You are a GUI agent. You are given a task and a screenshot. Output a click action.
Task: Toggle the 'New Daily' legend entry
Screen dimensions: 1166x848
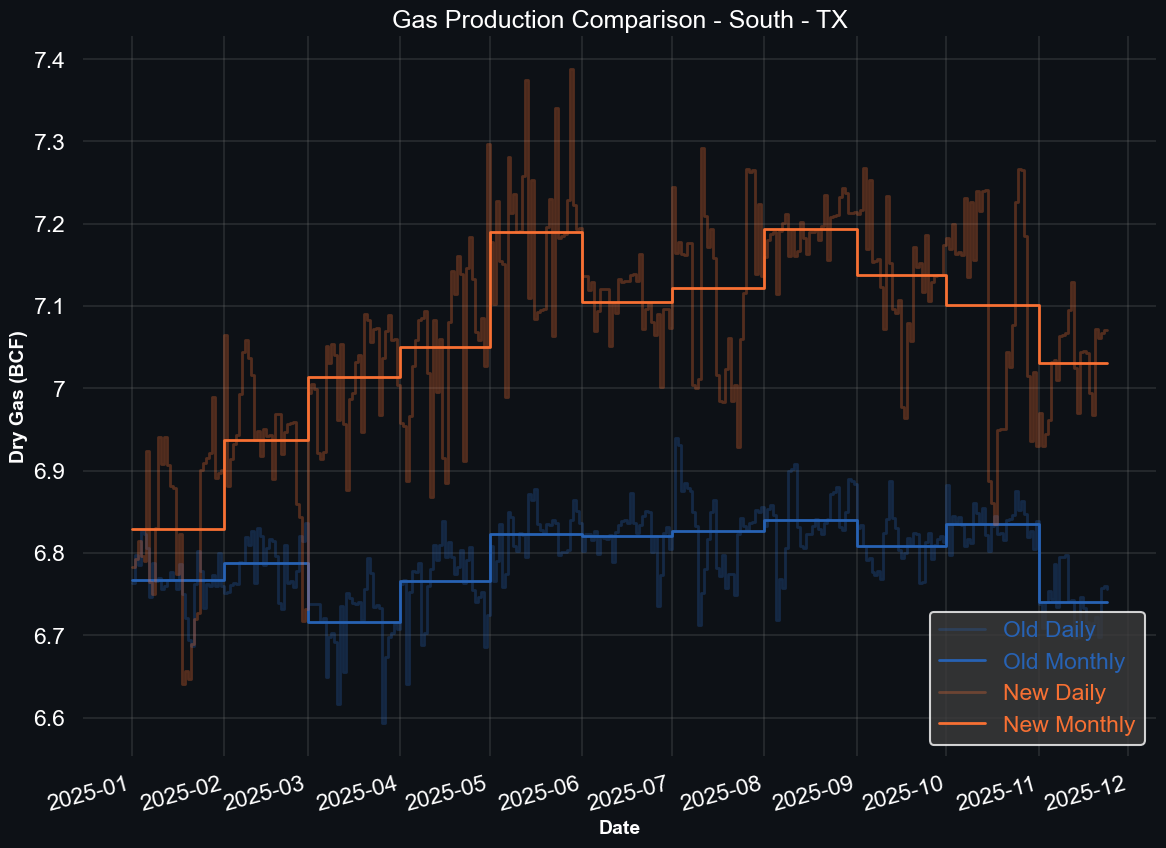(x=1054, y=692)
